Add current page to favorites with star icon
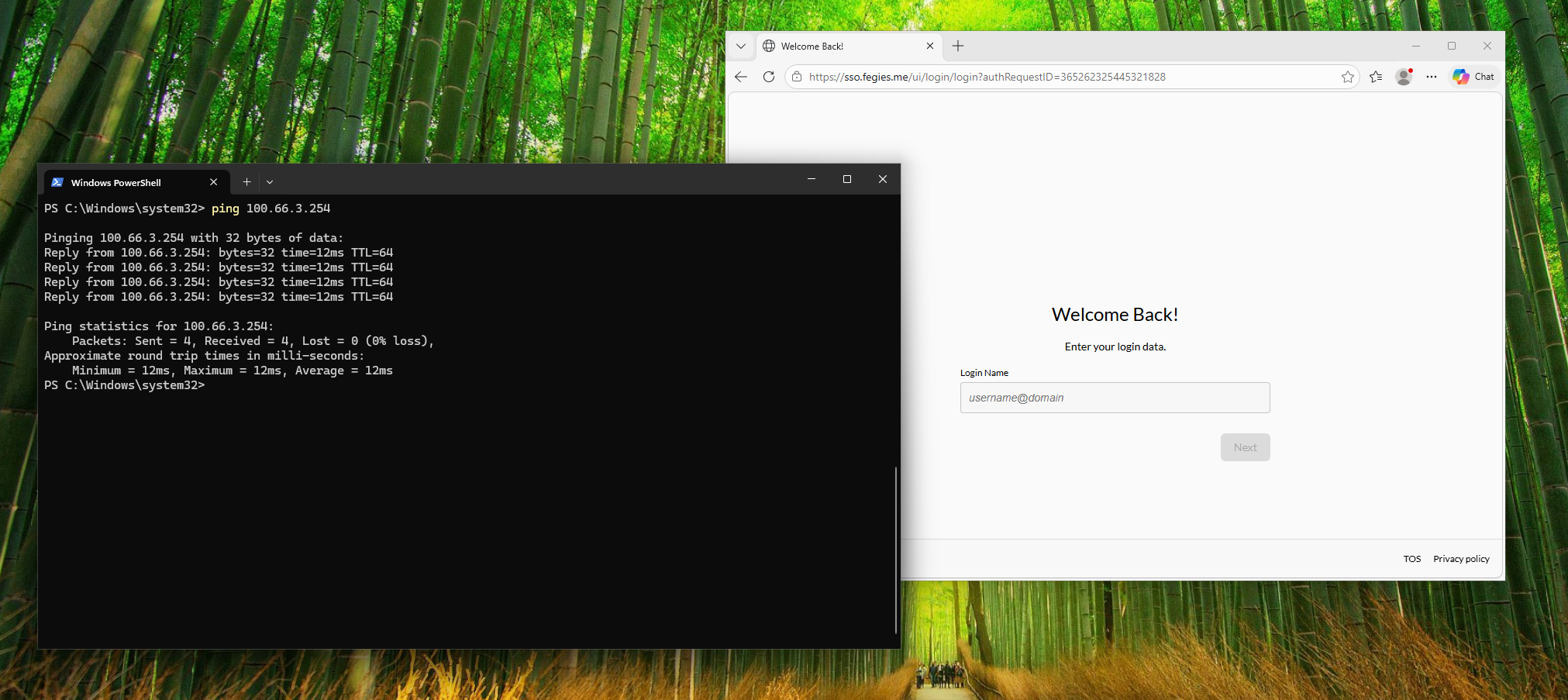 click(1348, 77)
